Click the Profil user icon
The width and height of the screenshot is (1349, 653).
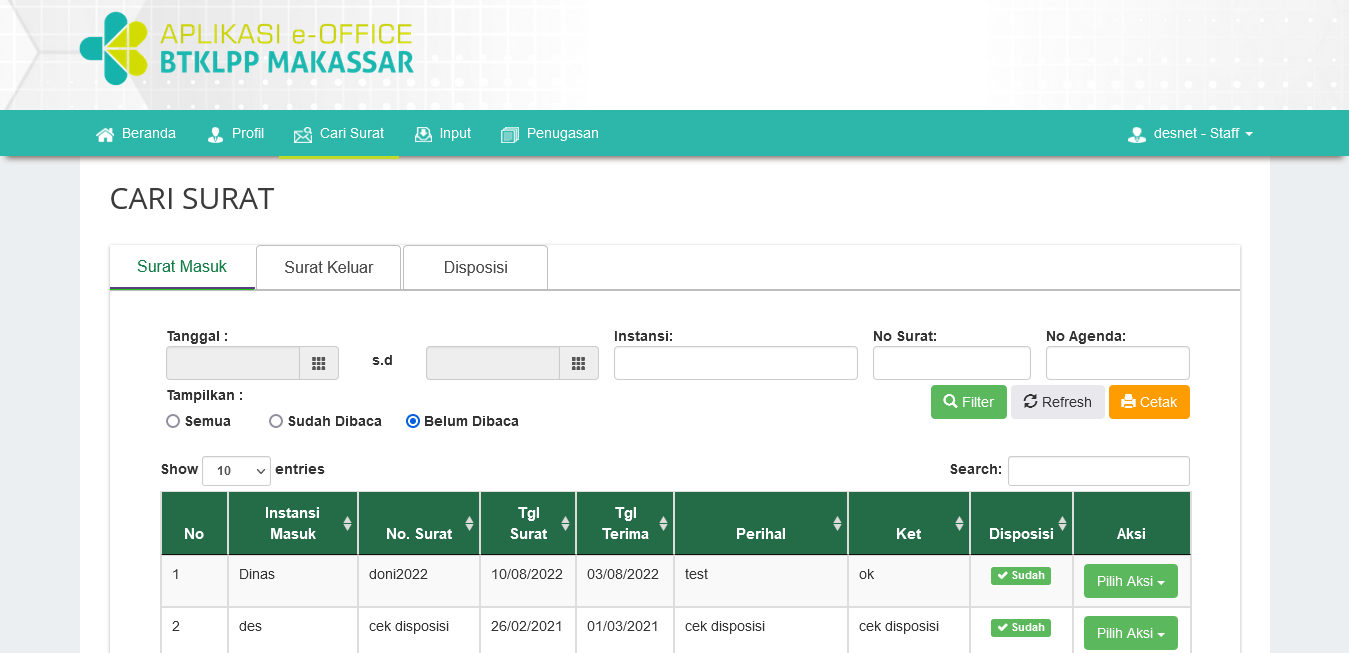click(x=215, y=134)
